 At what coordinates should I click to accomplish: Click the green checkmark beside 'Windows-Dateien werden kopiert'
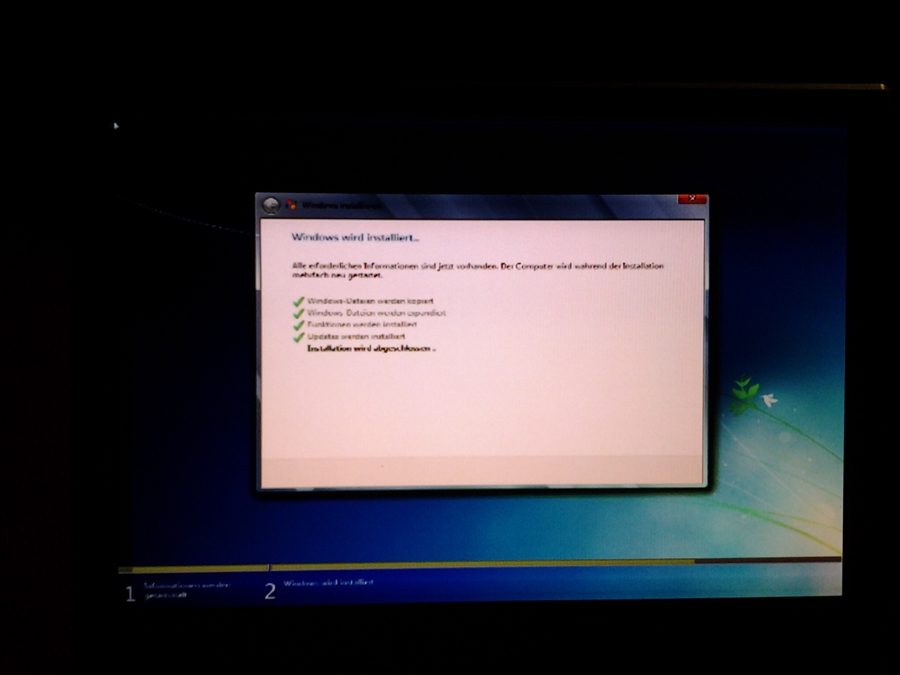click(x=298, y=301)
